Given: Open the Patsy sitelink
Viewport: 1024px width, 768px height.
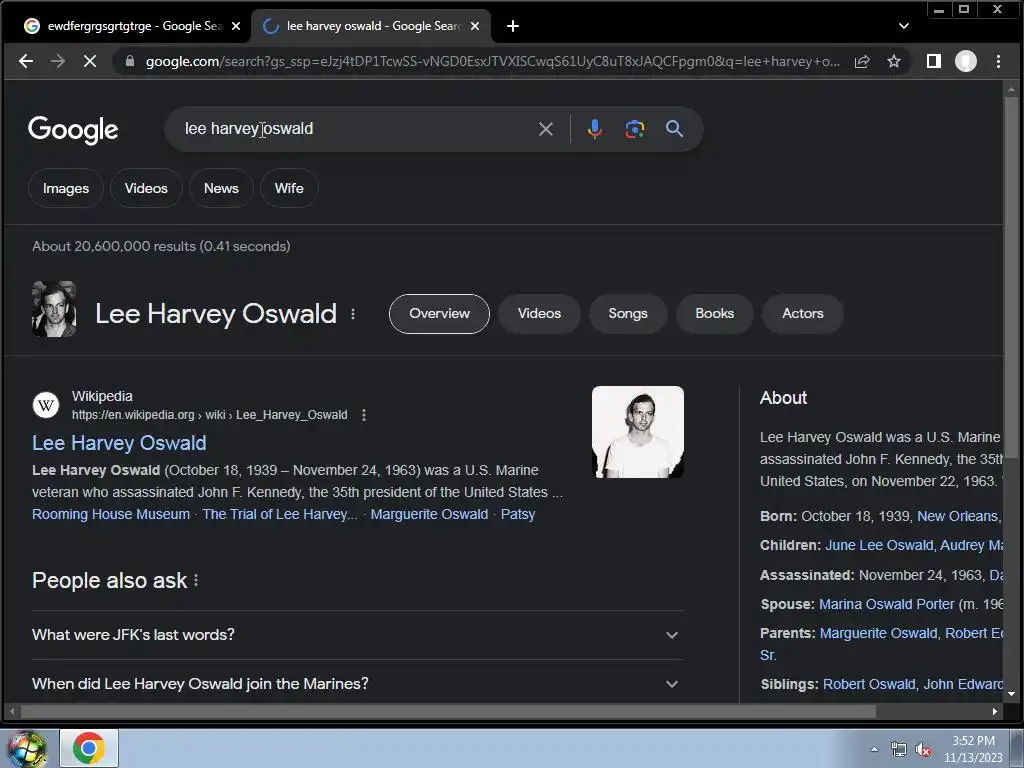Looking at the screenshot, I should [x=518, y=515].
